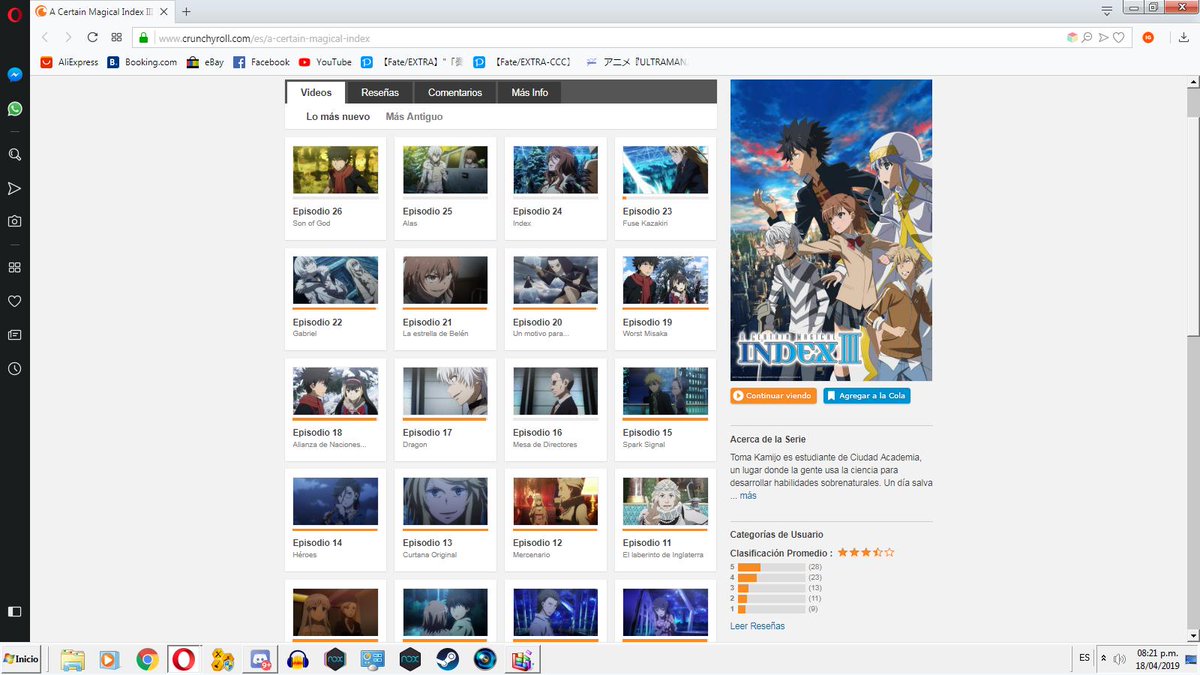Open the orange extension icon beside address bar

[1148, 38]
